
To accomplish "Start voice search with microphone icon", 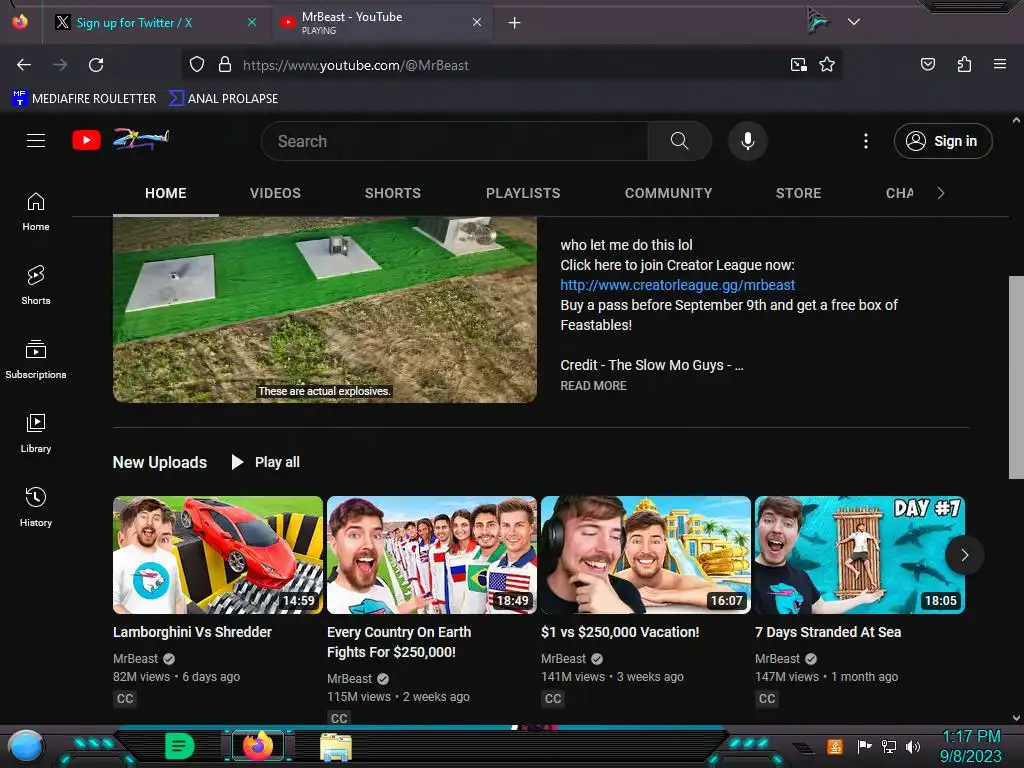I will (748, 141).
